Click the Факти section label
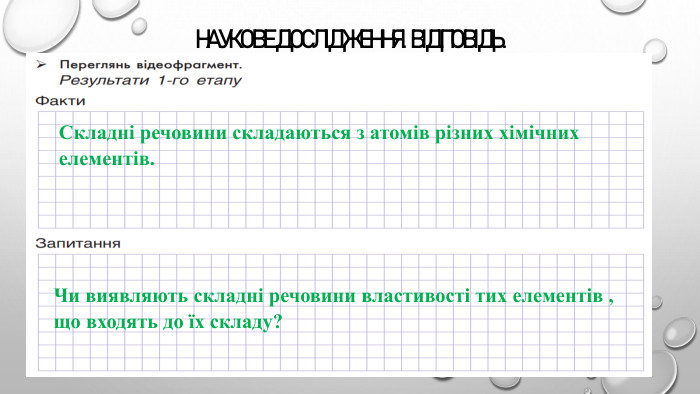 pyautogui.click(x=60, y=101)
